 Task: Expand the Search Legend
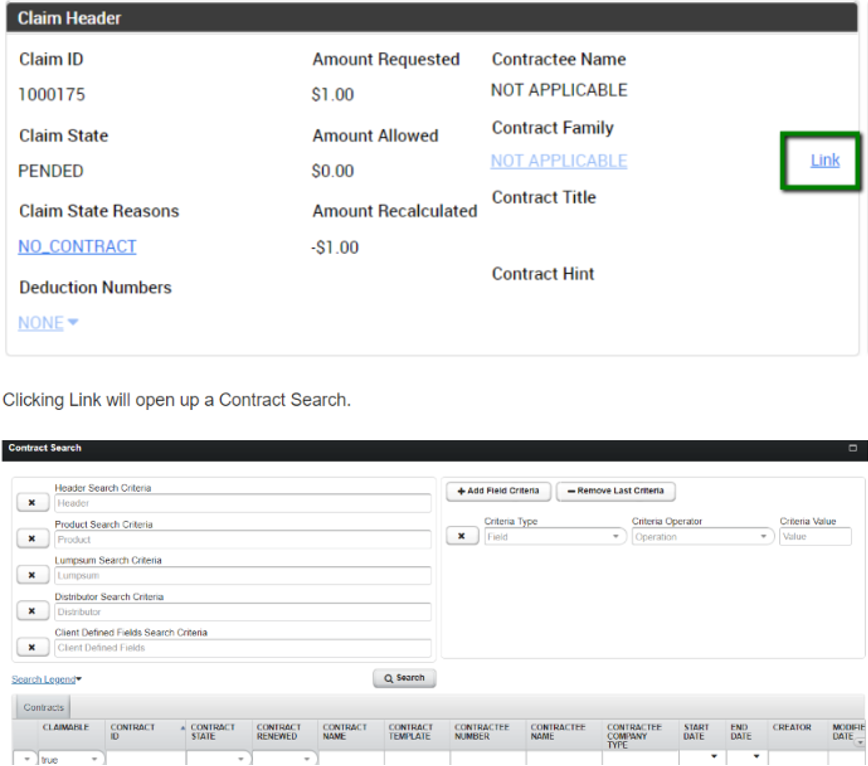pos(47,680)
